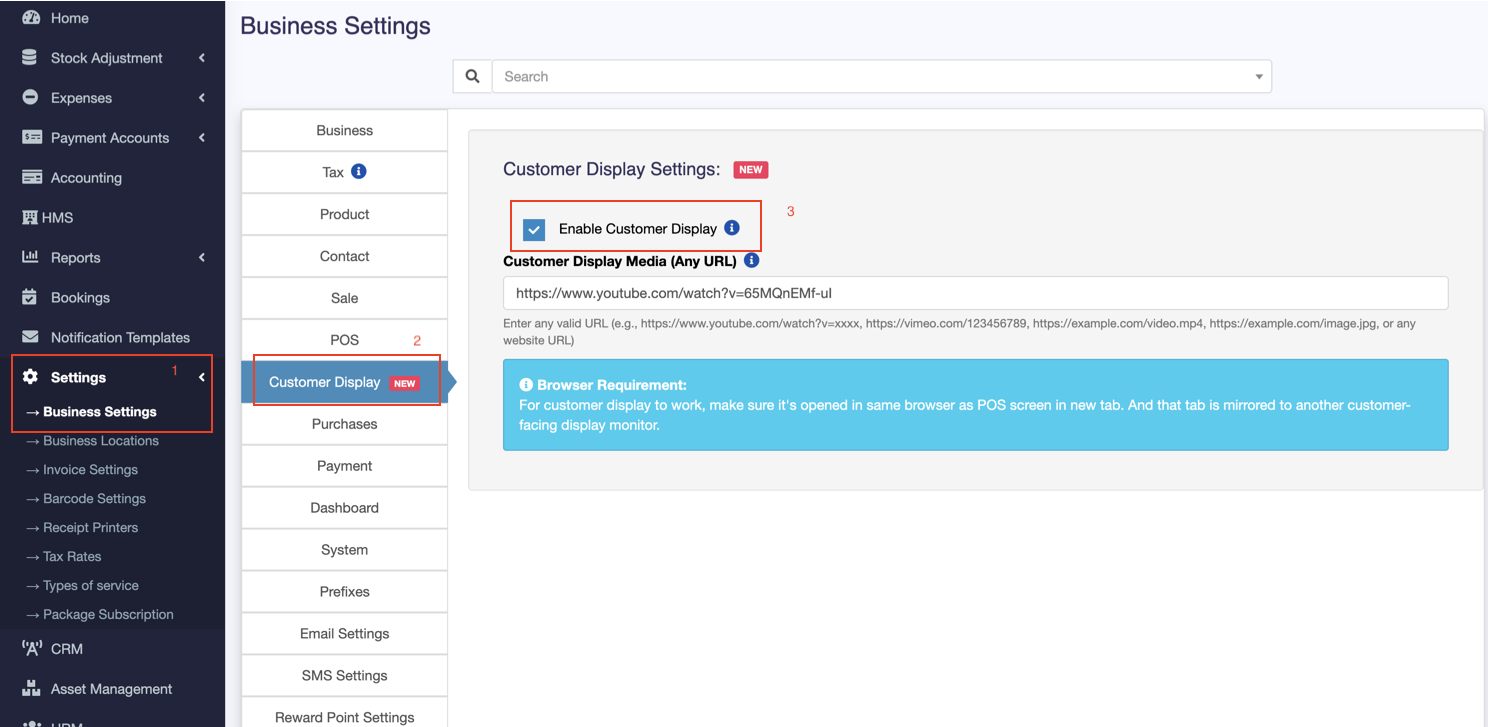This screenshot has width=1488, height=727.
Task: Click info icon next to Enable Customer Display
Action: (x=732, y=228)
